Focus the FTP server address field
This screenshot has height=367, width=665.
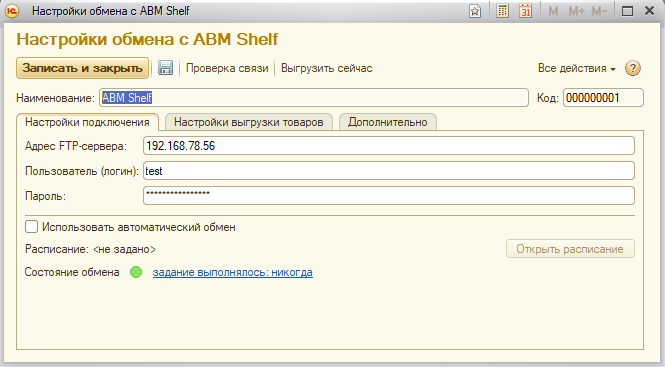coord(388,146)
